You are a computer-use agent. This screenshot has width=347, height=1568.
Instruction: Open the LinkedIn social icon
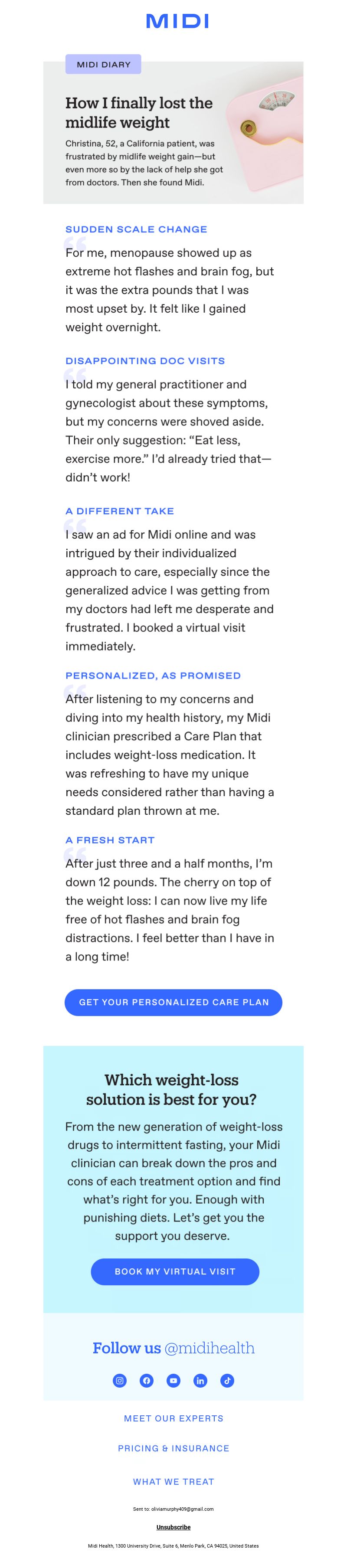(x=200, y=1381)
